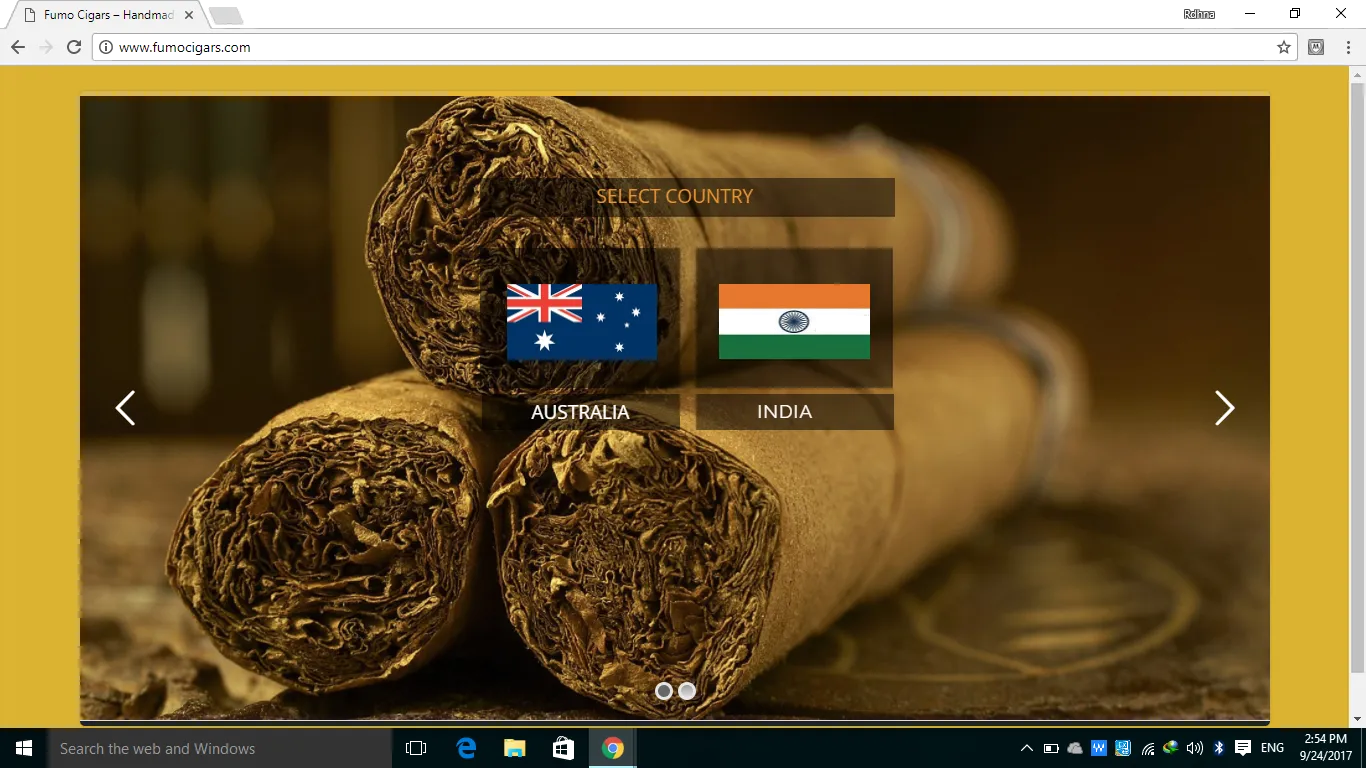Select the India flag image
Screen dimensions: 1366x768
click(794, 321)
